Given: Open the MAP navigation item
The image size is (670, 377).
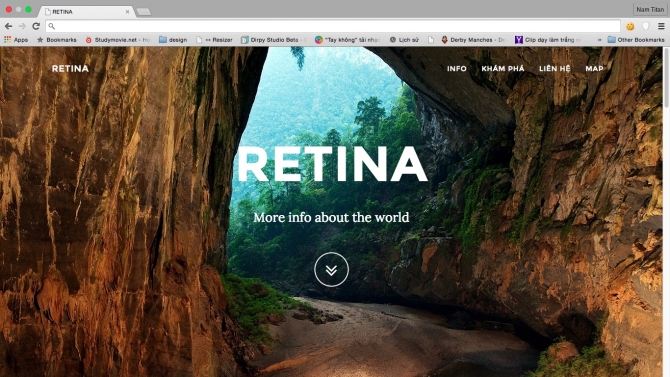Looking at the screenshot, I should (x=594, y=68).
